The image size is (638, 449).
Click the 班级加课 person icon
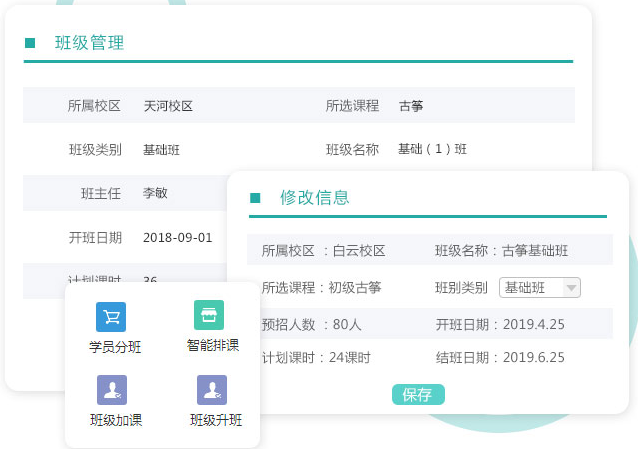pyautogui.click(x=111, y=390)
